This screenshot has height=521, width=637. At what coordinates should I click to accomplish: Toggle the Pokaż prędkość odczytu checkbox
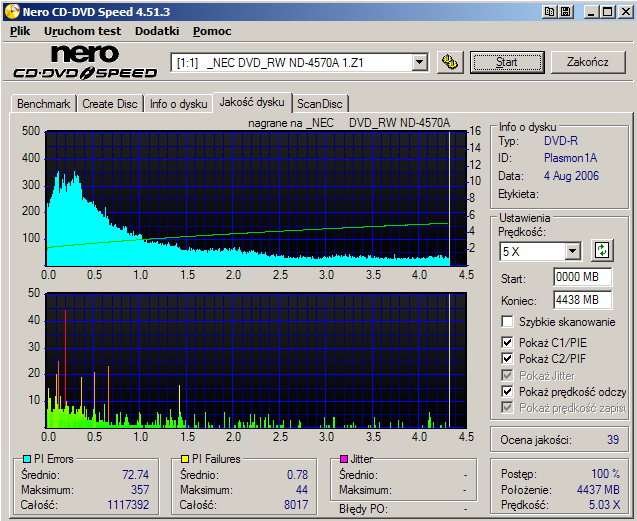507,391
